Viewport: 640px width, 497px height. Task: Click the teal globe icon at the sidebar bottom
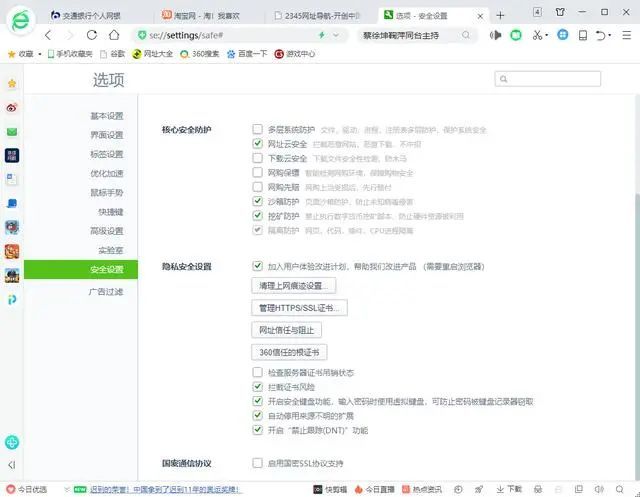point(12,442)
